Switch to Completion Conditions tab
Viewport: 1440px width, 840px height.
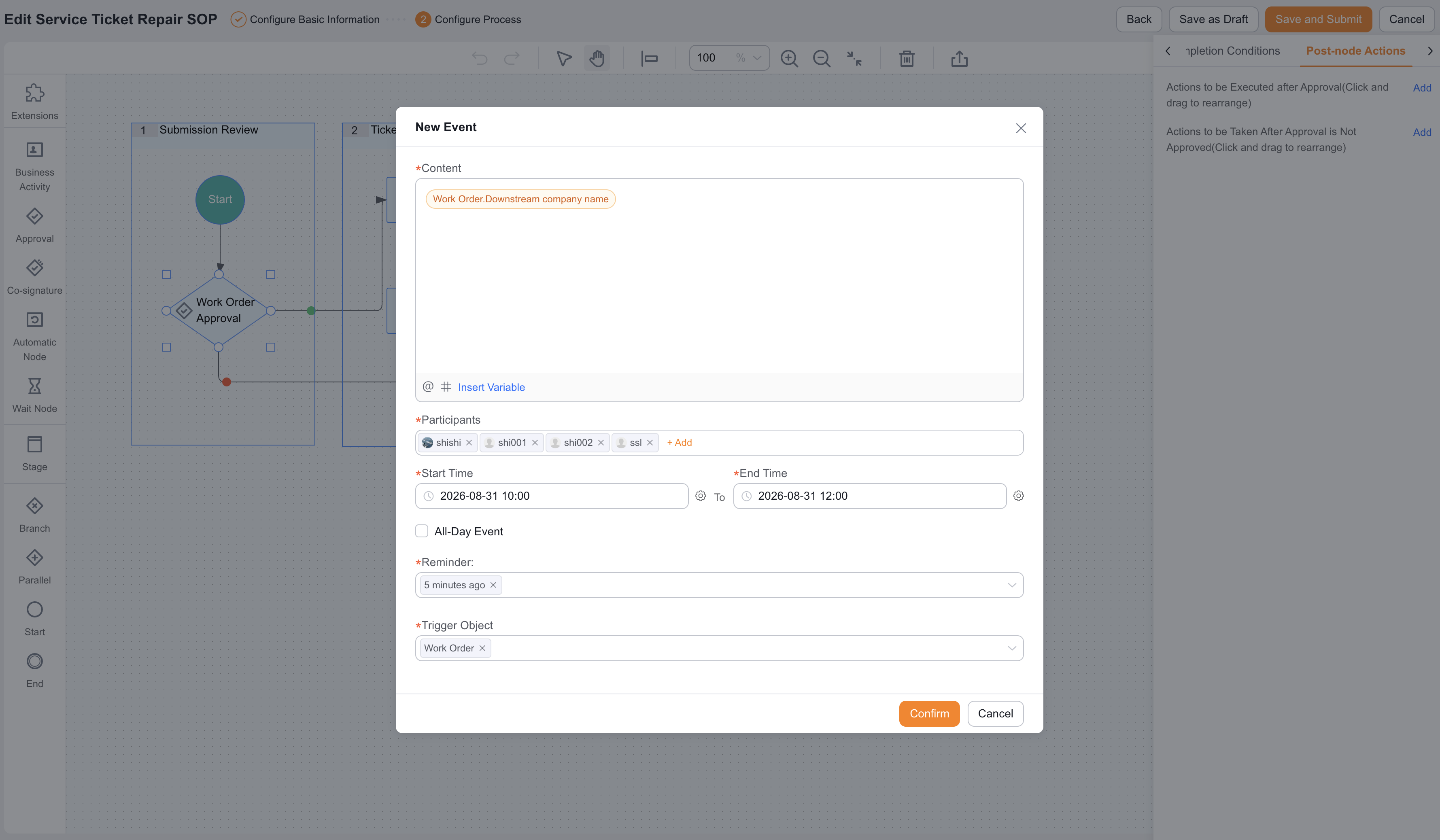pos(1232,51)
